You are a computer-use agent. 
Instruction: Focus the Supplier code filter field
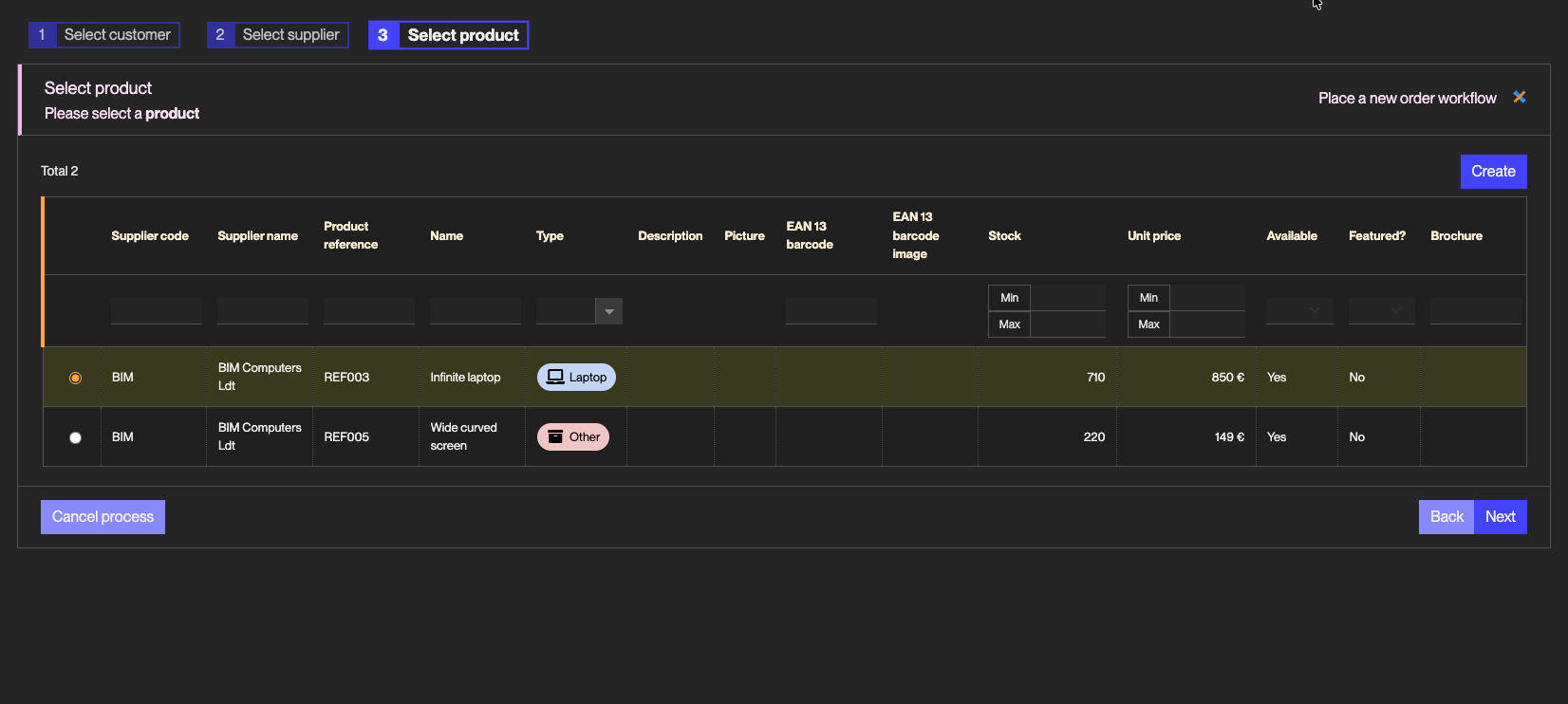tap(157, 311)
